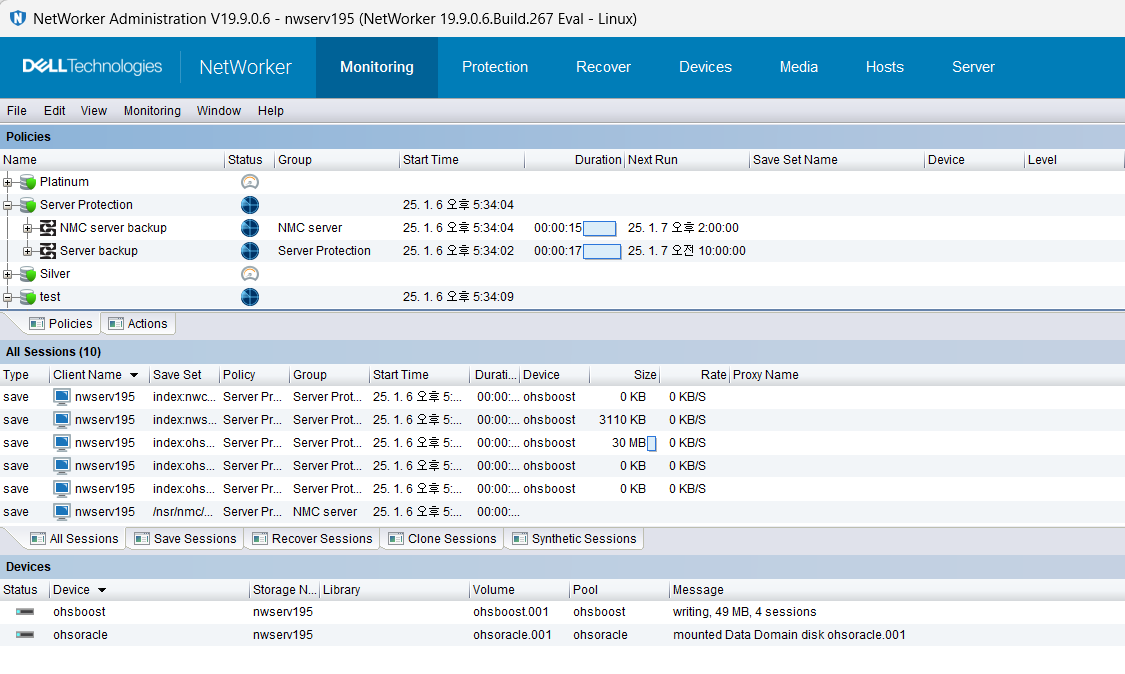The width and height of the screenshot is (1125, 674).
Task: Switch to the Actions tab
Action: pos(138,324)
